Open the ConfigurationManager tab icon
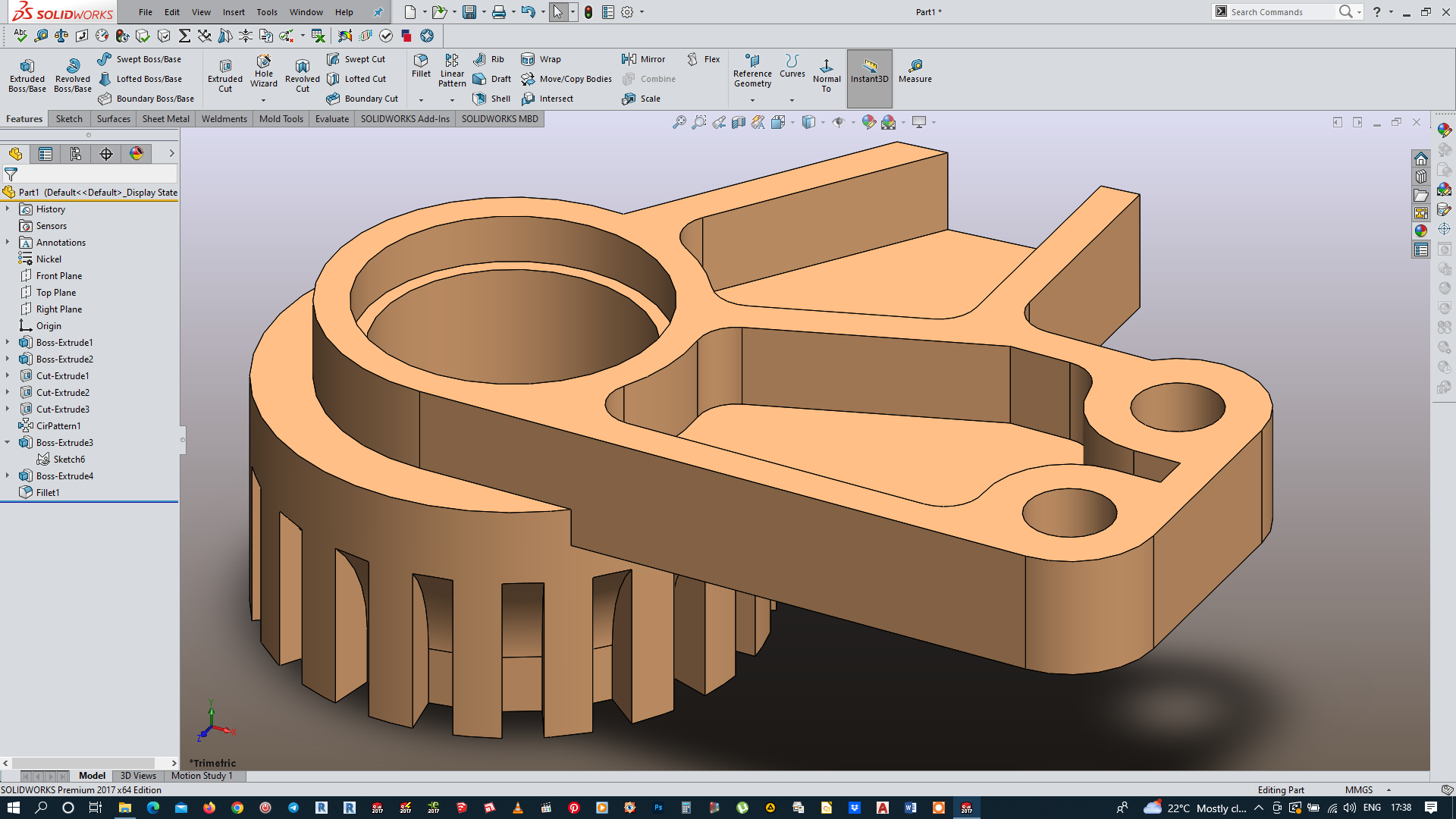The width and height of the screenshot is (1456, 819). coord(76,154)
